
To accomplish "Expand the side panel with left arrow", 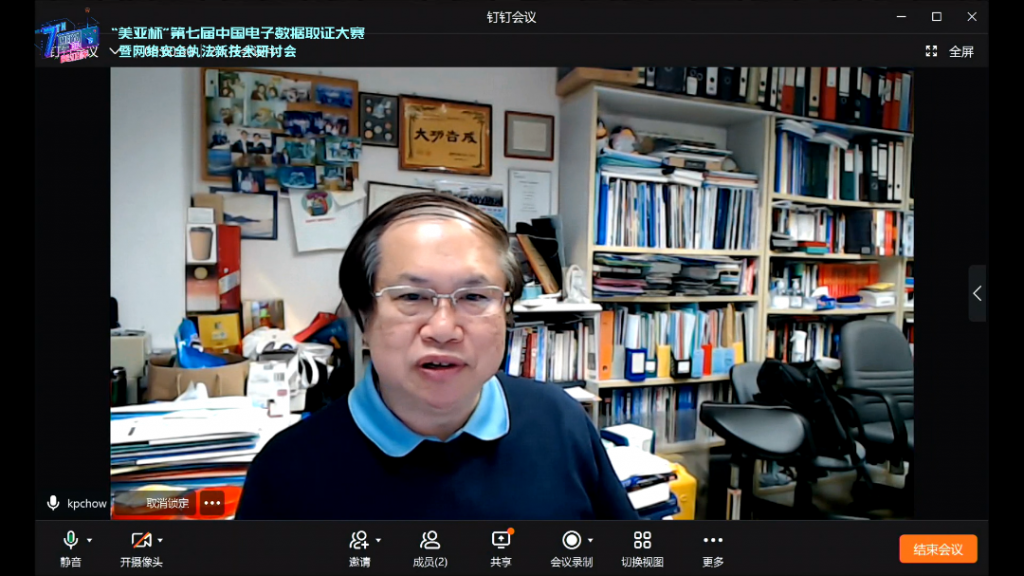I will [x=977, y=293].
